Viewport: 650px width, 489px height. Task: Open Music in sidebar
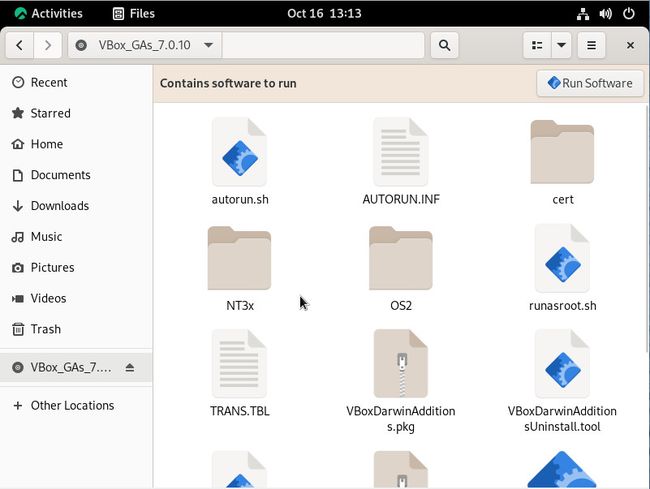click(x=76, y=237)
